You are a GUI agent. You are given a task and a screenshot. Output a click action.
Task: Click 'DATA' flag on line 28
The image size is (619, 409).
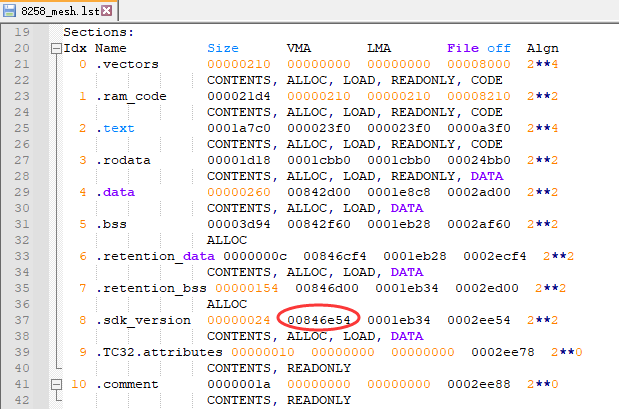click(487, 176)
